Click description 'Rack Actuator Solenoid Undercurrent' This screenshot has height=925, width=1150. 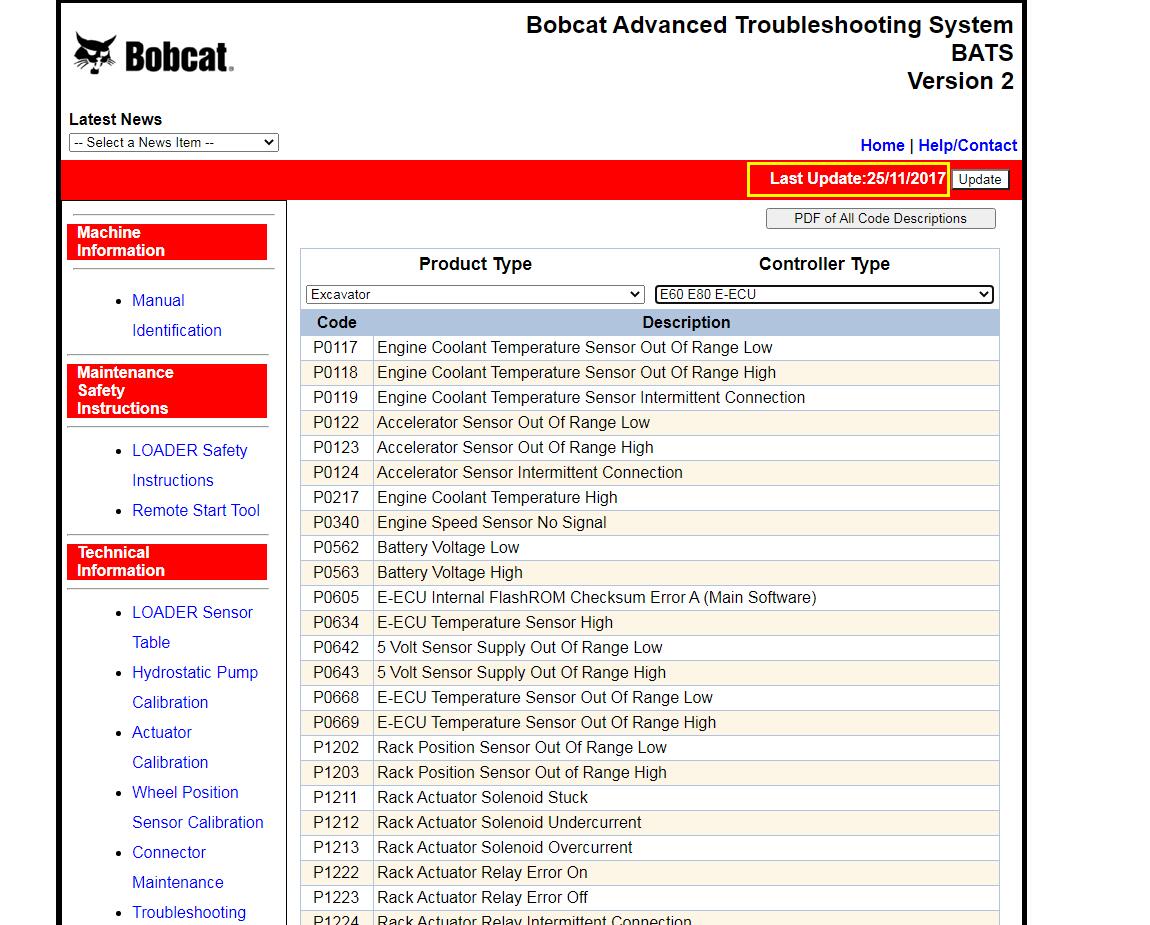pyautogui.click(x=509, y=822)
